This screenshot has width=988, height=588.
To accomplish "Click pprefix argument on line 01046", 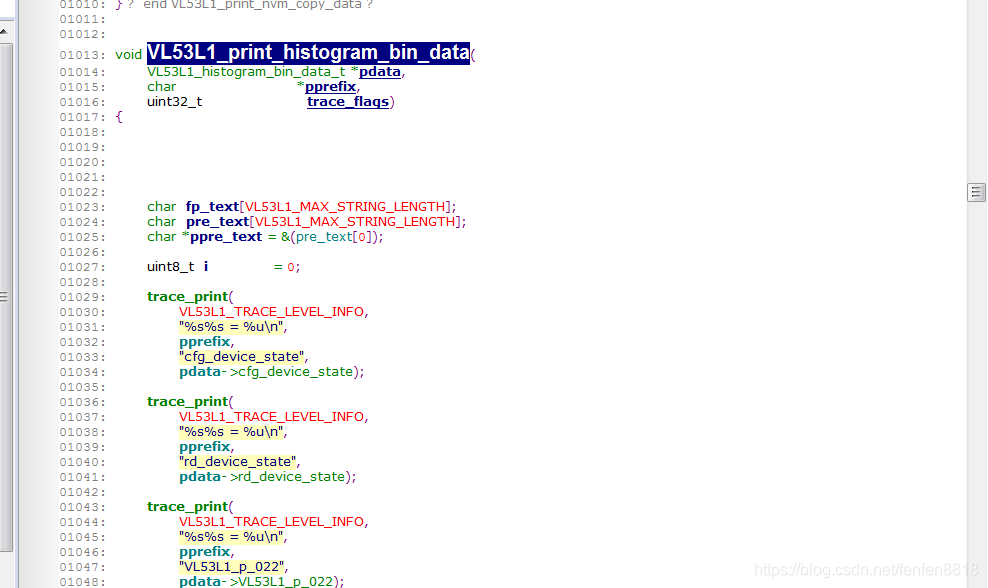I will (x=205, y=552).
